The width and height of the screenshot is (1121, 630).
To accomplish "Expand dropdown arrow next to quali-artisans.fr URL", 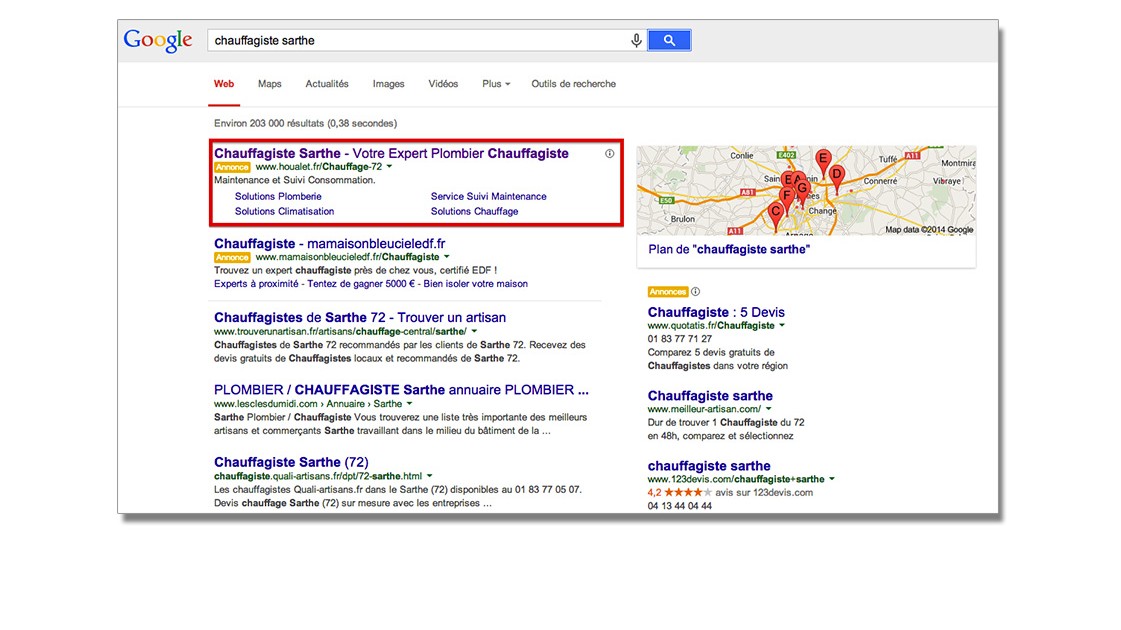I will coord(430,476).
